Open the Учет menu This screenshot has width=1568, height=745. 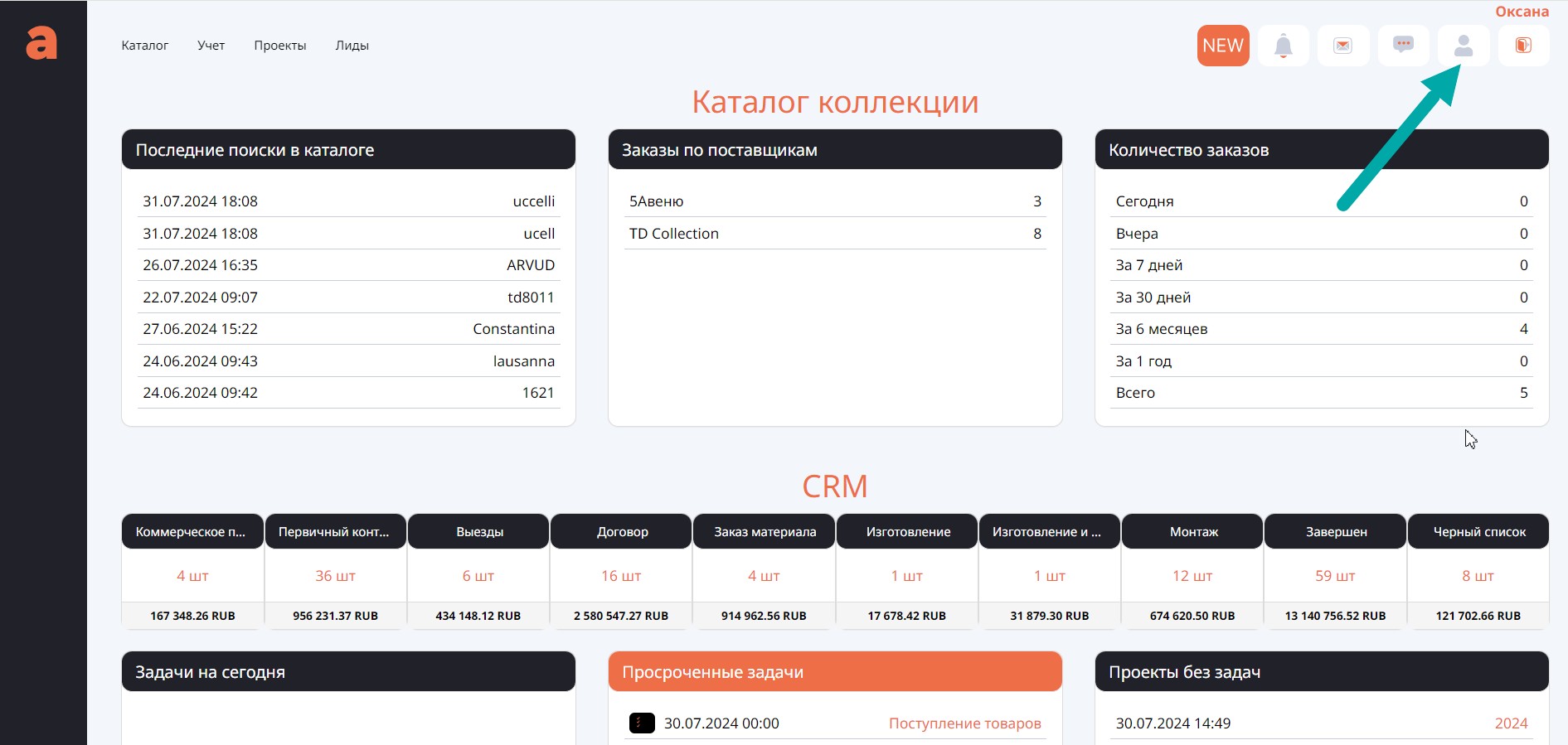(211, 46)
